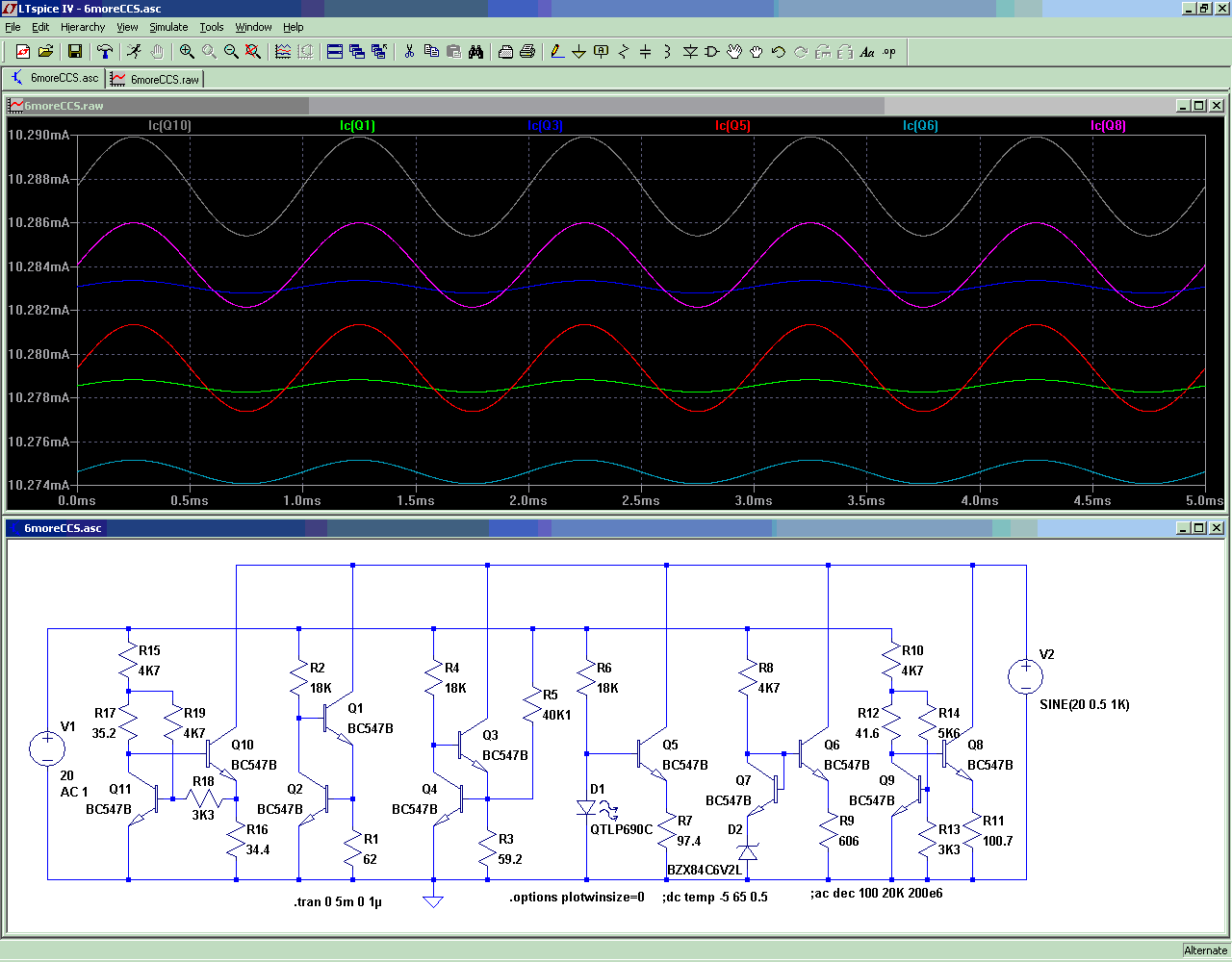The height and width of the screenshot is (962, 1232).
Task: Place a Resistor from the toolbar
Action: point(624,52)
